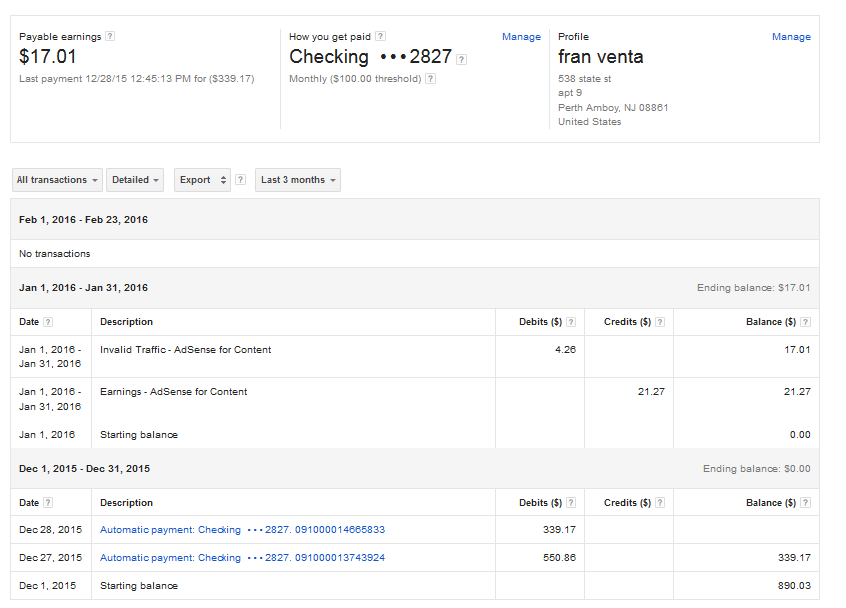Click Ending balance: $0.00 text
The width and height of the screenshot is (846, 608).
(x=756, y=469)
